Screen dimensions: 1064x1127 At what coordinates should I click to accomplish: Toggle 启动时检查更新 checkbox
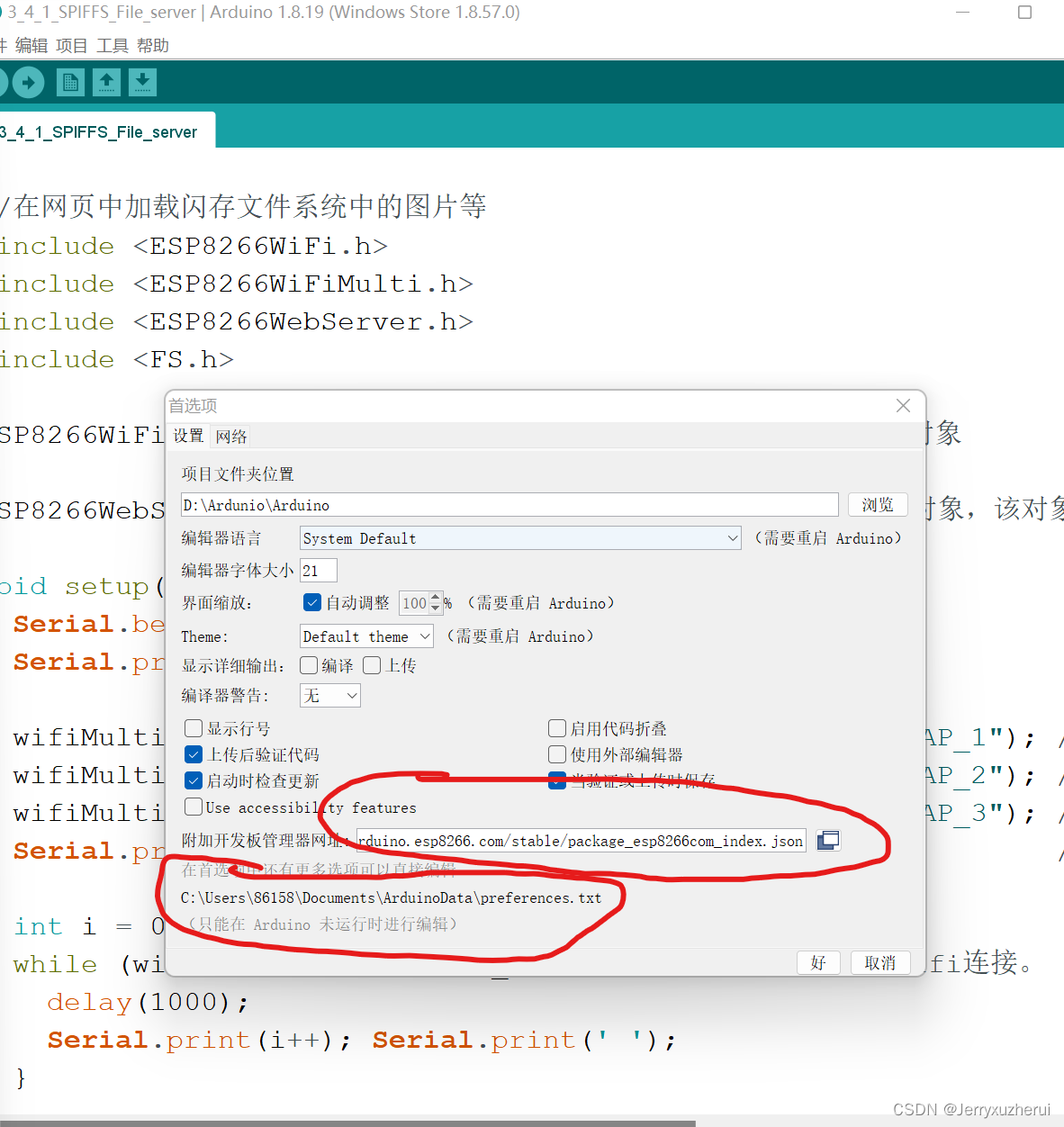(x=194, y=780)
